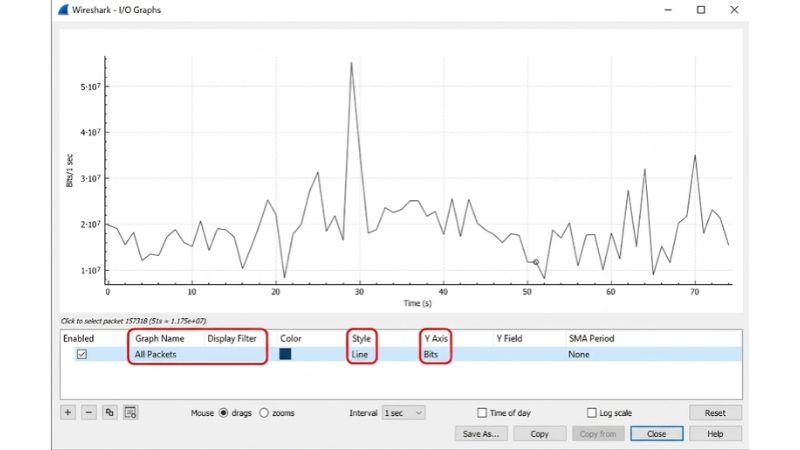Open the Style cell showing Line
The image size is (800, 450).
tap(360, 354)
